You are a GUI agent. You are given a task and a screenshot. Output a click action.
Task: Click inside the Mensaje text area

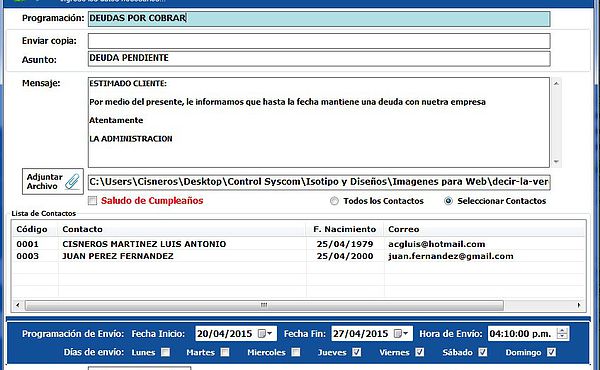coord(319,122)
